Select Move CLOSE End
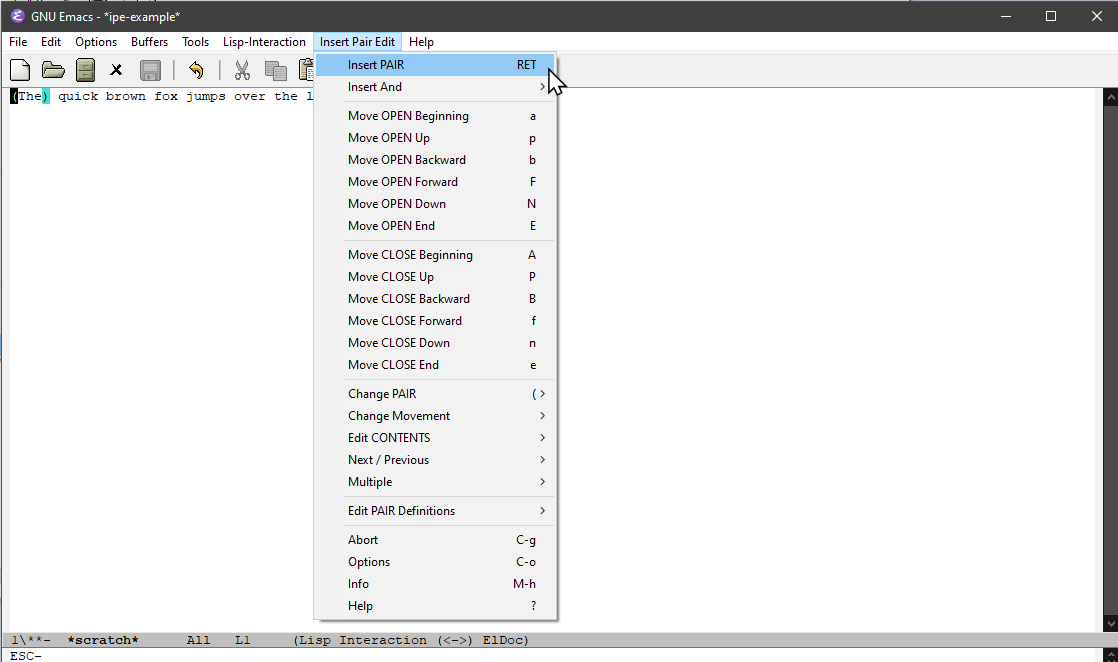The width and height of the screenshot is (1118, 662). point(435,365)
